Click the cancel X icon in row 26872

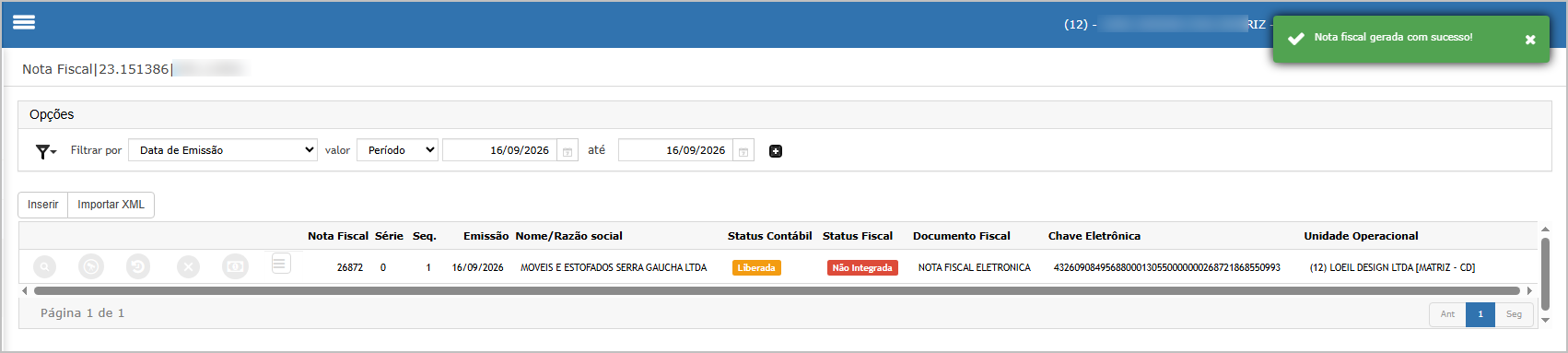tap(188, 267)
